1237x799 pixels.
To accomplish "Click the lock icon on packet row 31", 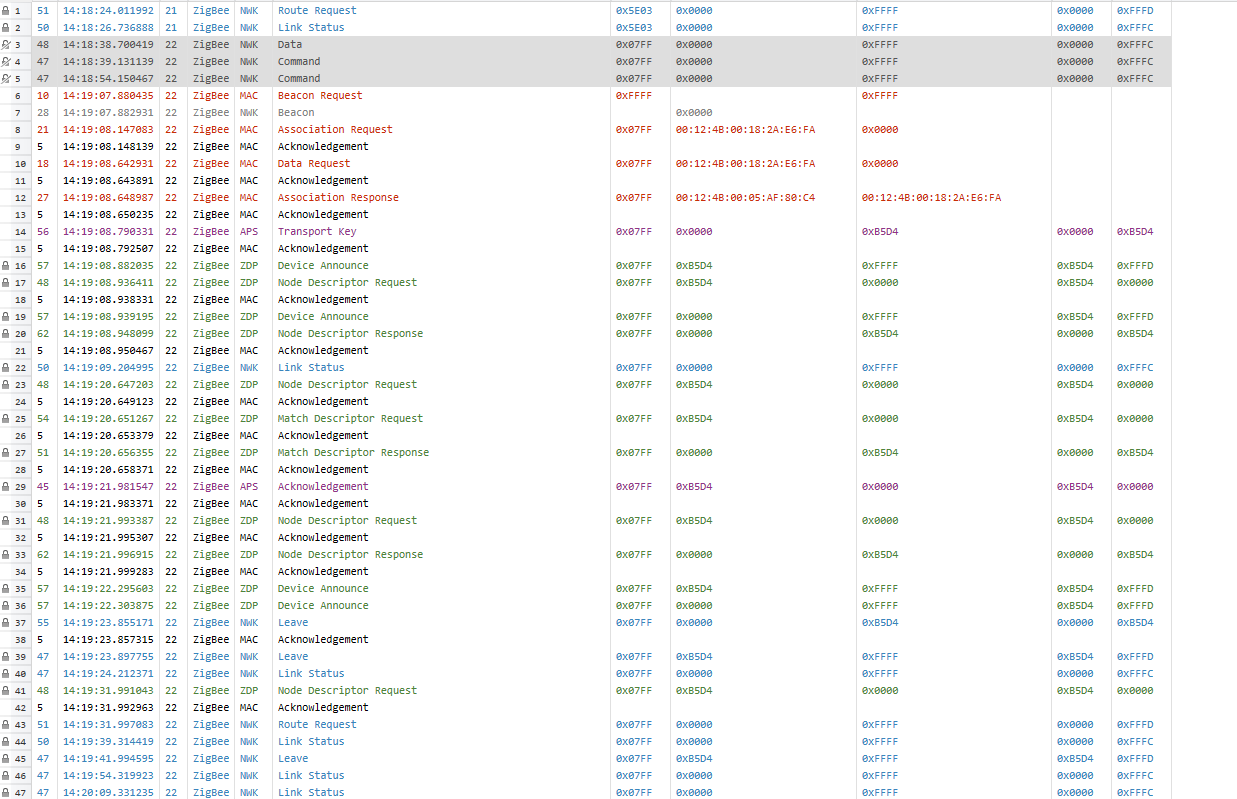I will (x=6, y=520).
